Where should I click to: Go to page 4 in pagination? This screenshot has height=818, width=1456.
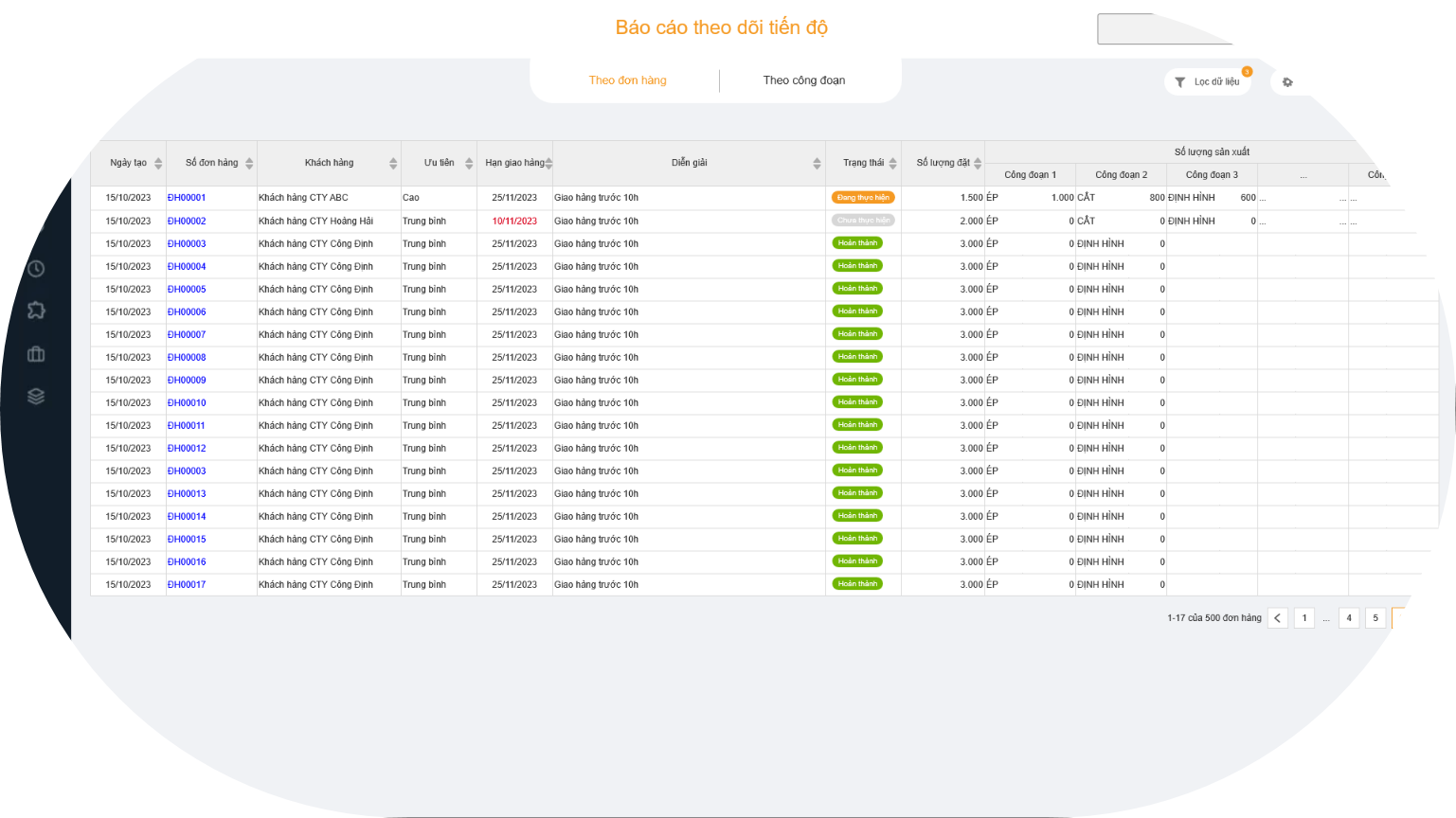coord(1349,618)
